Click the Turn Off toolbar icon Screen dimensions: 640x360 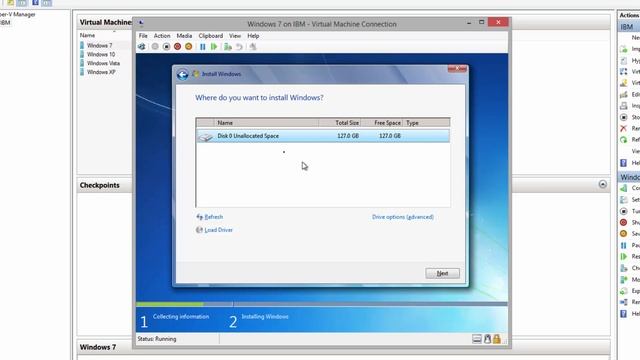coord(166,47)
